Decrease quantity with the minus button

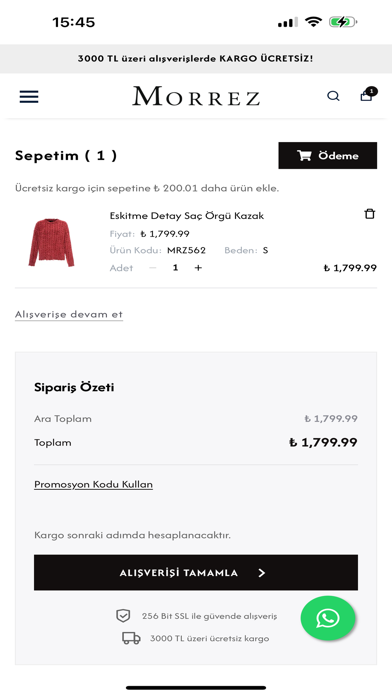point(153,268)
